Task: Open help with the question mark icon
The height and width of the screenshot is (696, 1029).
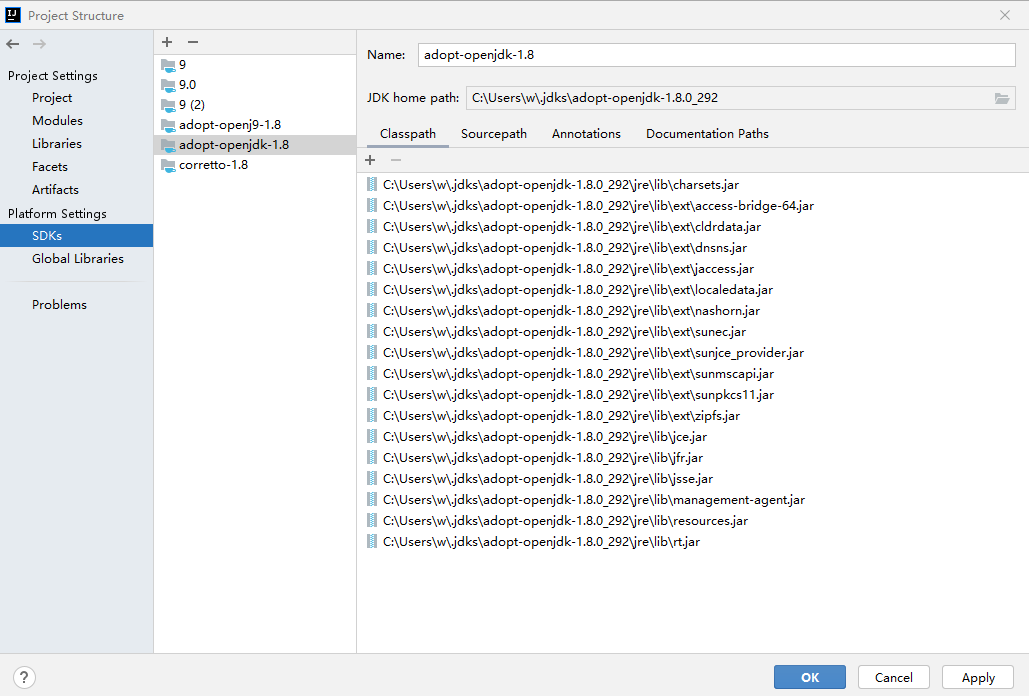Action: coord(24,678)
